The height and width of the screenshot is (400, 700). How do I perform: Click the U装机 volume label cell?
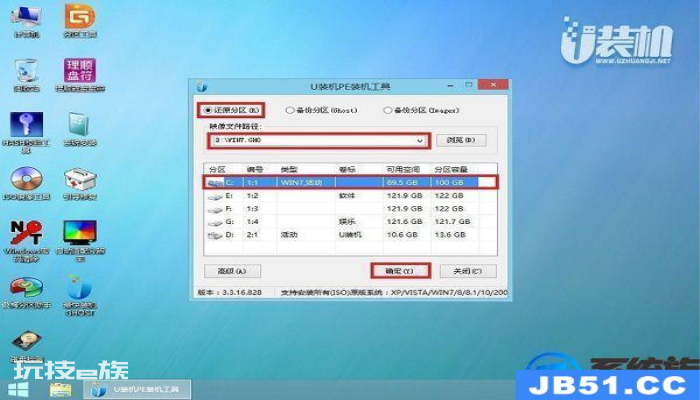coord(350,234)
